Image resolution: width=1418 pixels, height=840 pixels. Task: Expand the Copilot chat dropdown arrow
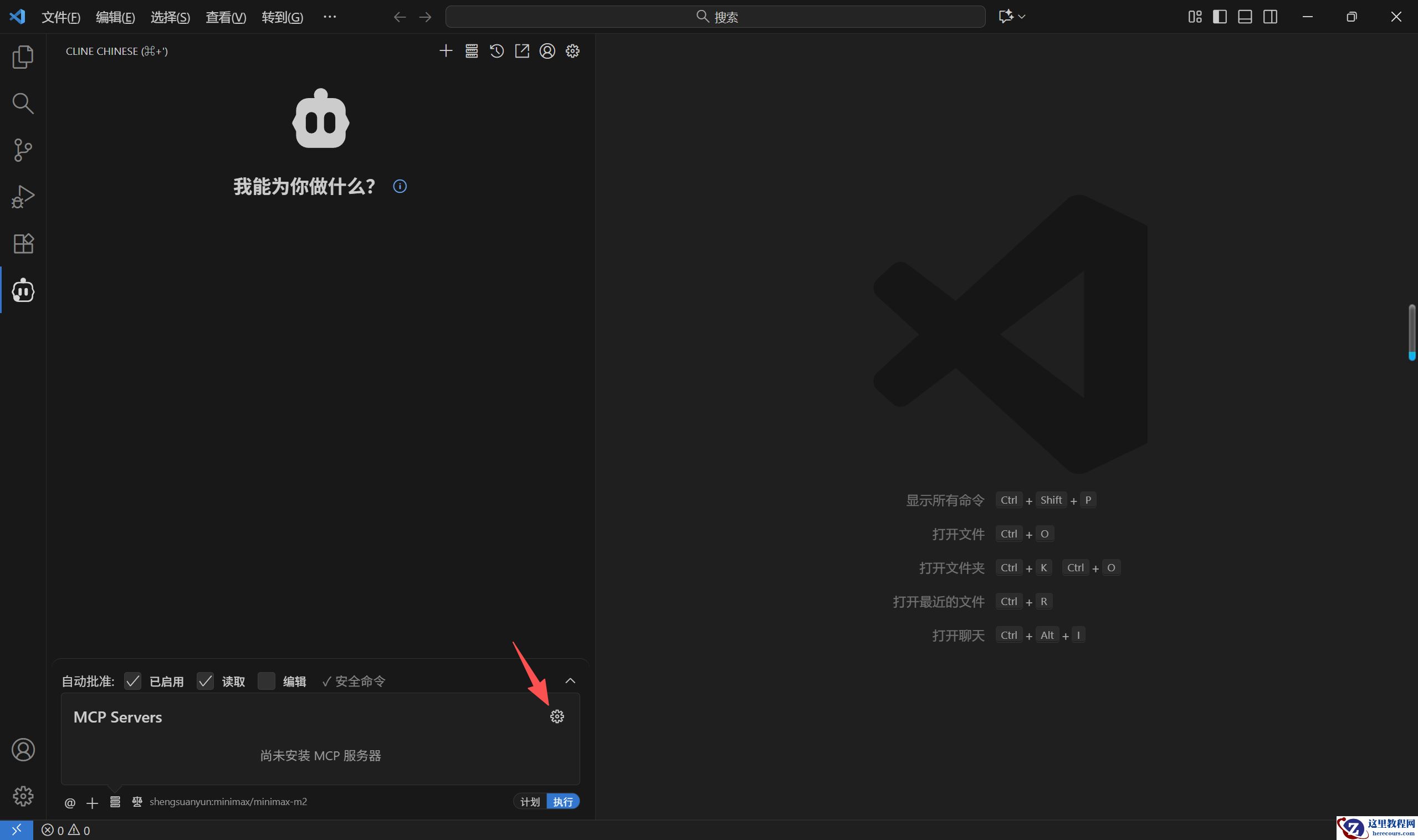[1022, 17]
